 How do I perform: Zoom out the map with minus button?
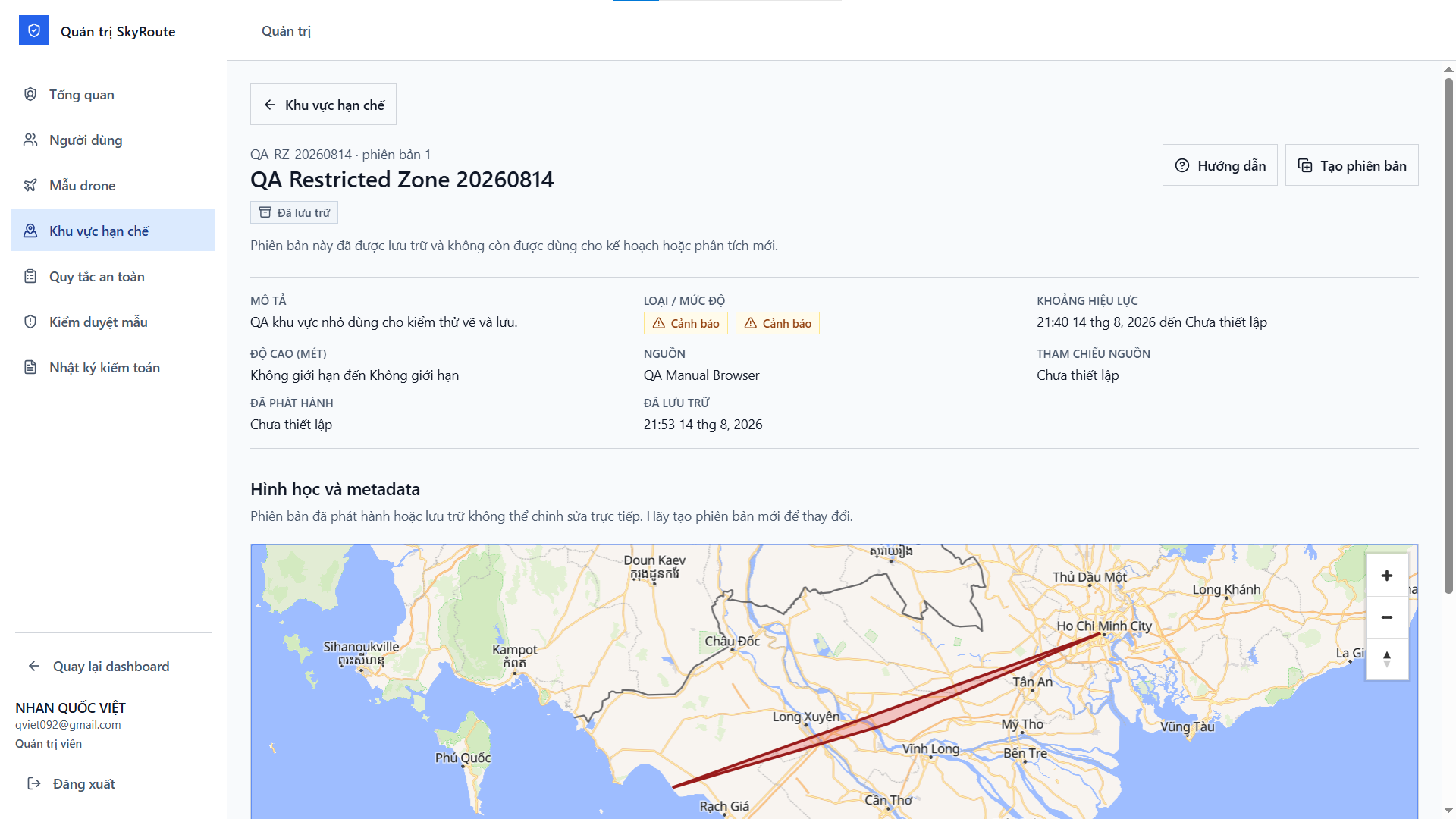[1387, 617]
